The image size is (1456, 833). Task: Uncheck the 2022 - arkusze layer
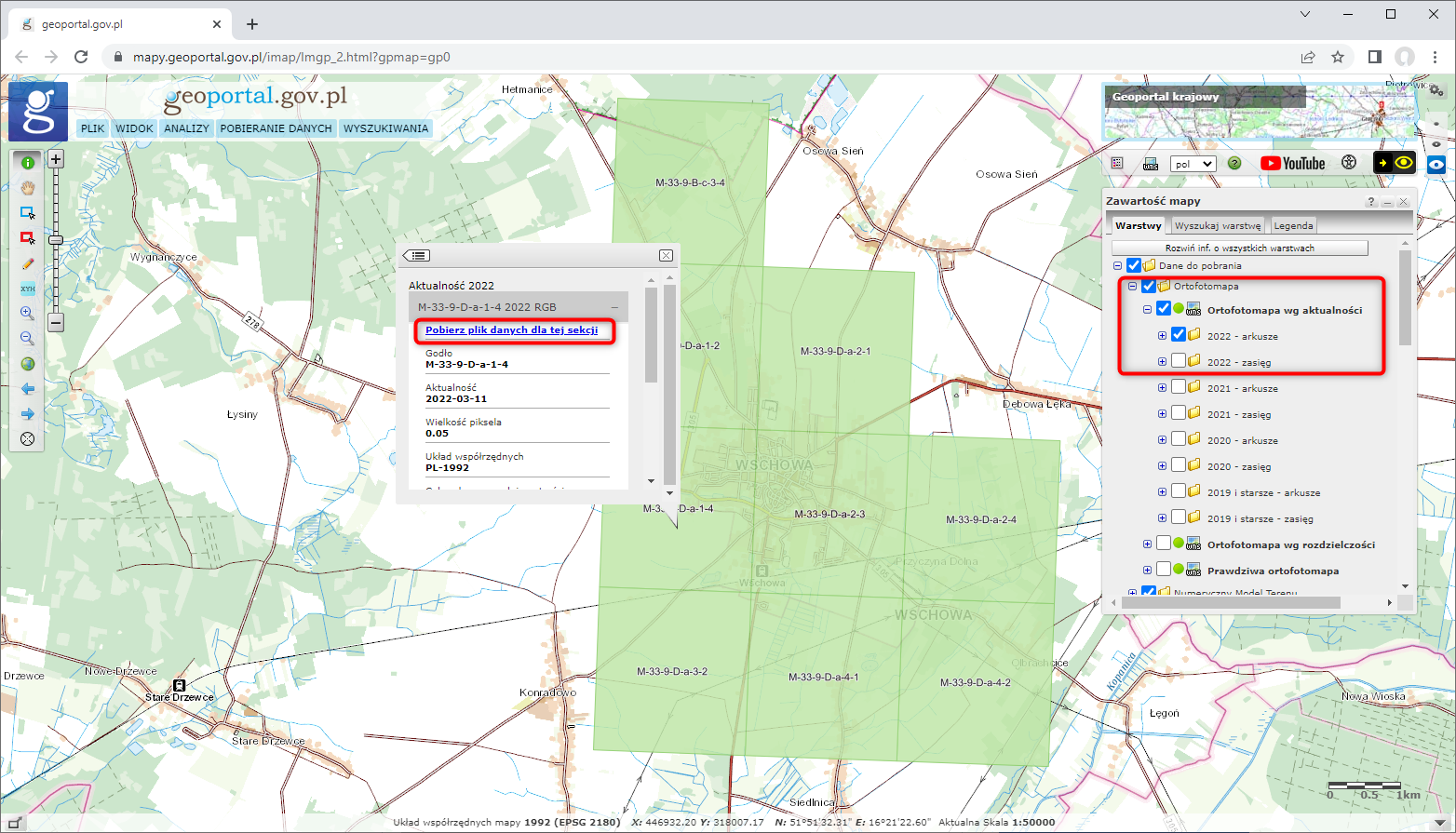click(x=1179, y=335)
